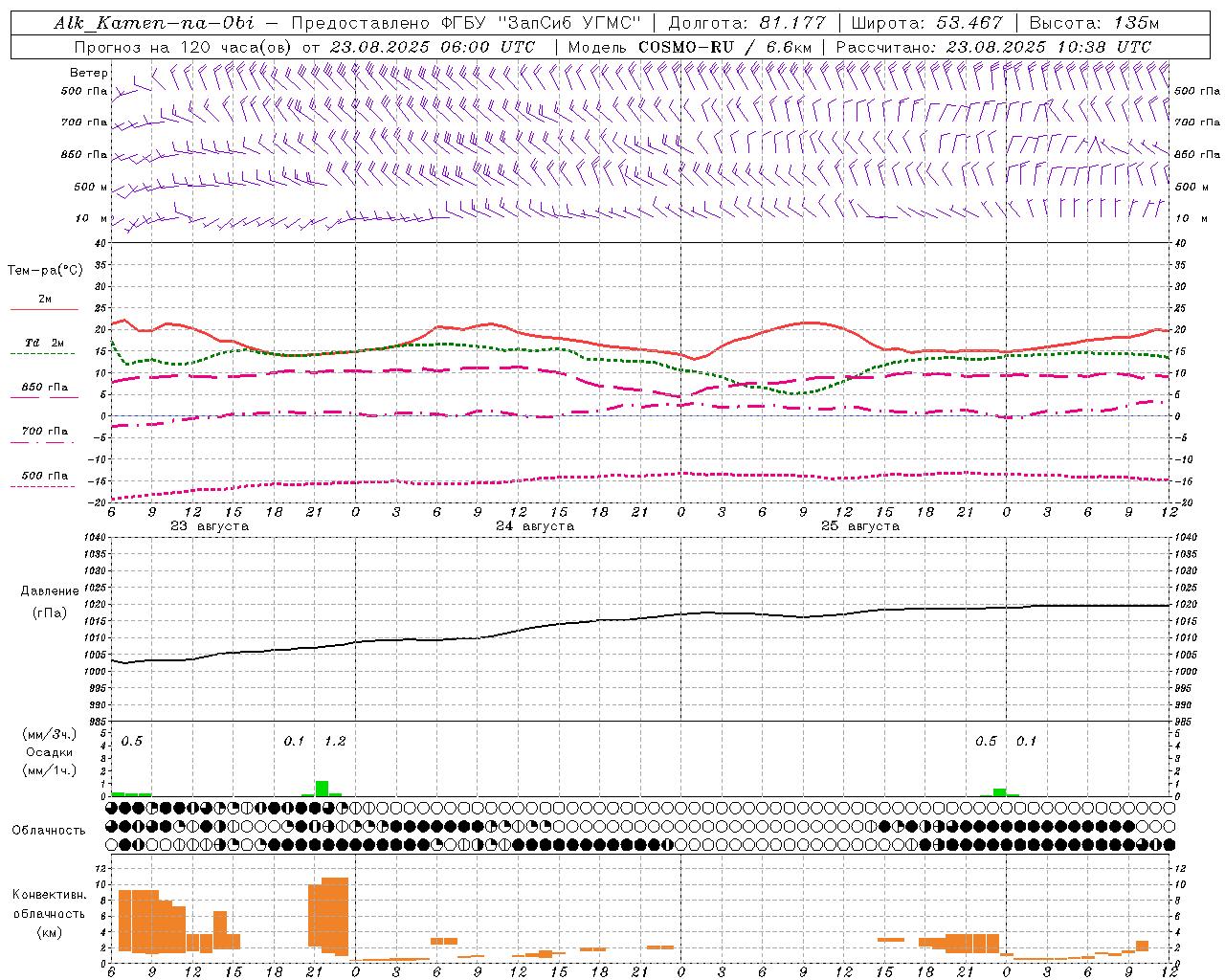The height and width of the screenshot is (980, 1225).
Task: Click the forecast start time "06:00 UTC"
Action: (x=487, y=47)
